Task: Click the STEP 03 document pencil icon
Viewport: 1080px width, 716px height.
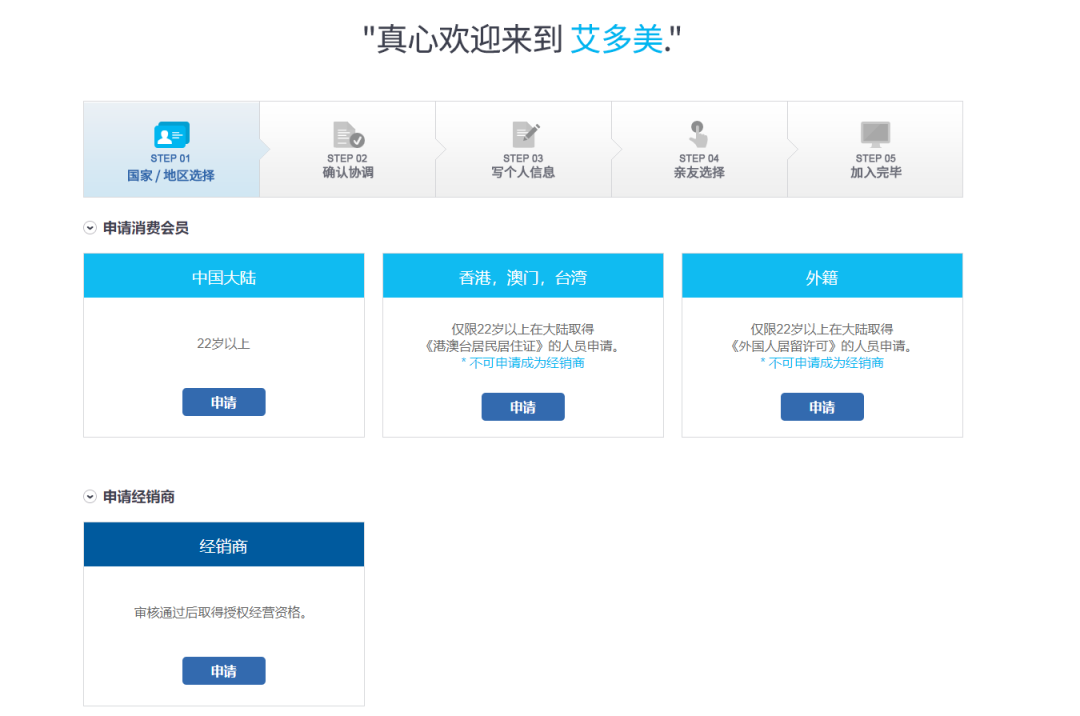Action: tap(526, 134)
